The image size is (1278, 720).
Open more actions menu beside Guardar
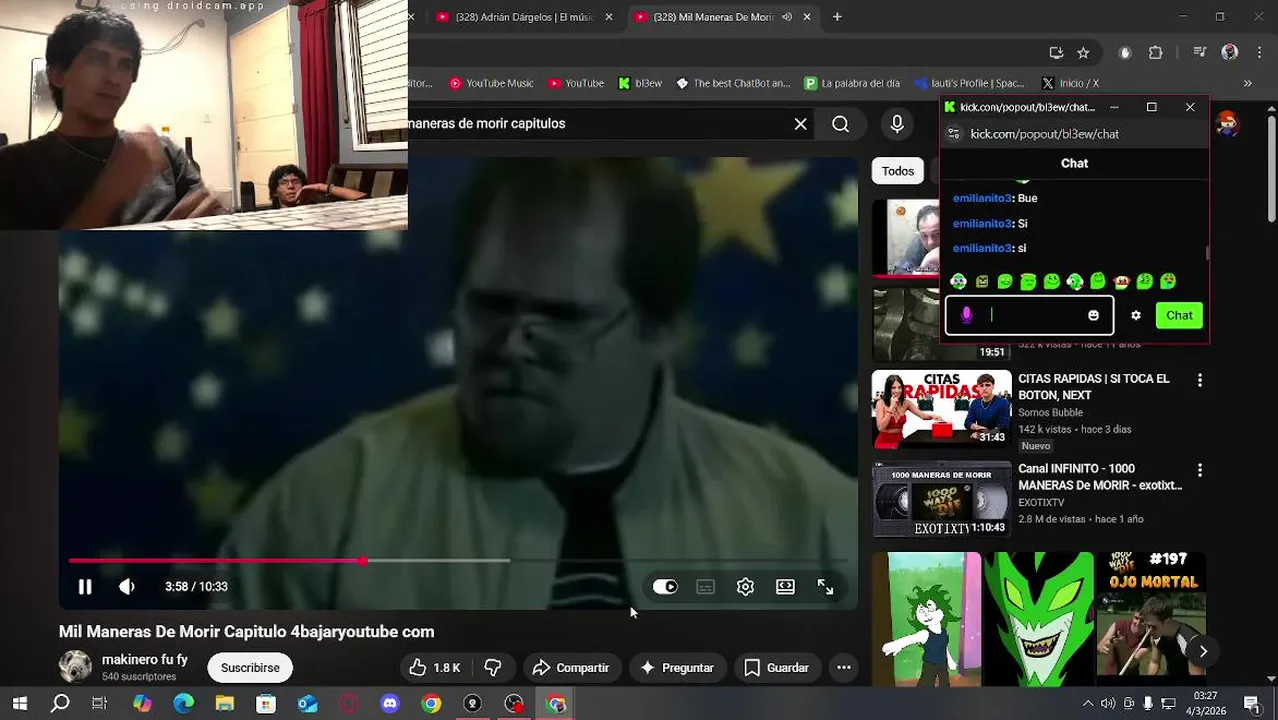[x=844, y=668]
